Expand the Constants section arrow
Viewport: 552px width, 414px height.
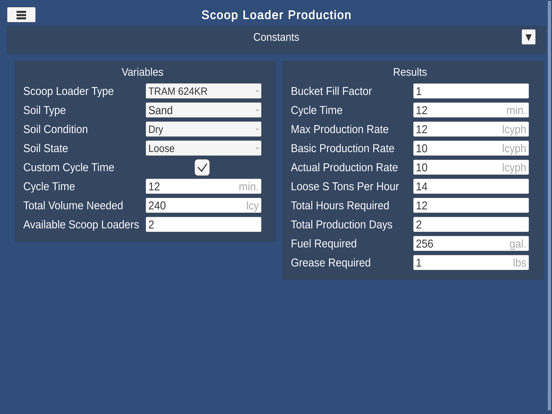[x=528, y=37]
